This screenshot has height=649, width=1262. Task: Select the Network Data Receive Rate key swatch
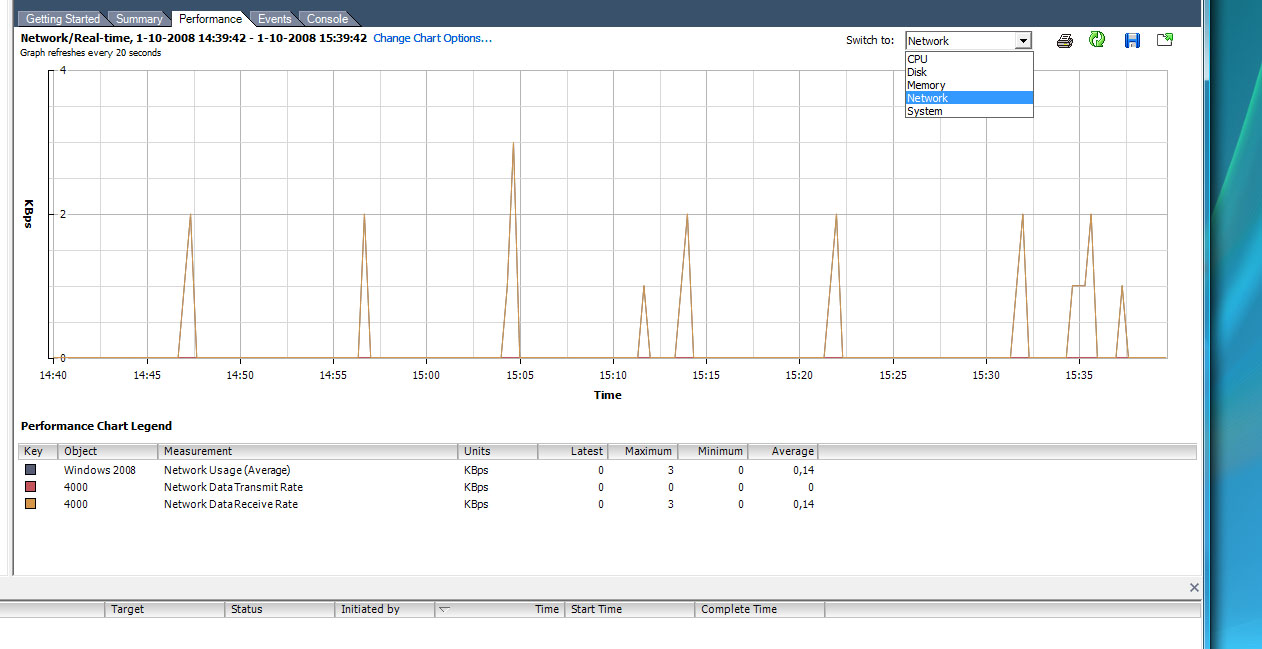tap(30, 504)
